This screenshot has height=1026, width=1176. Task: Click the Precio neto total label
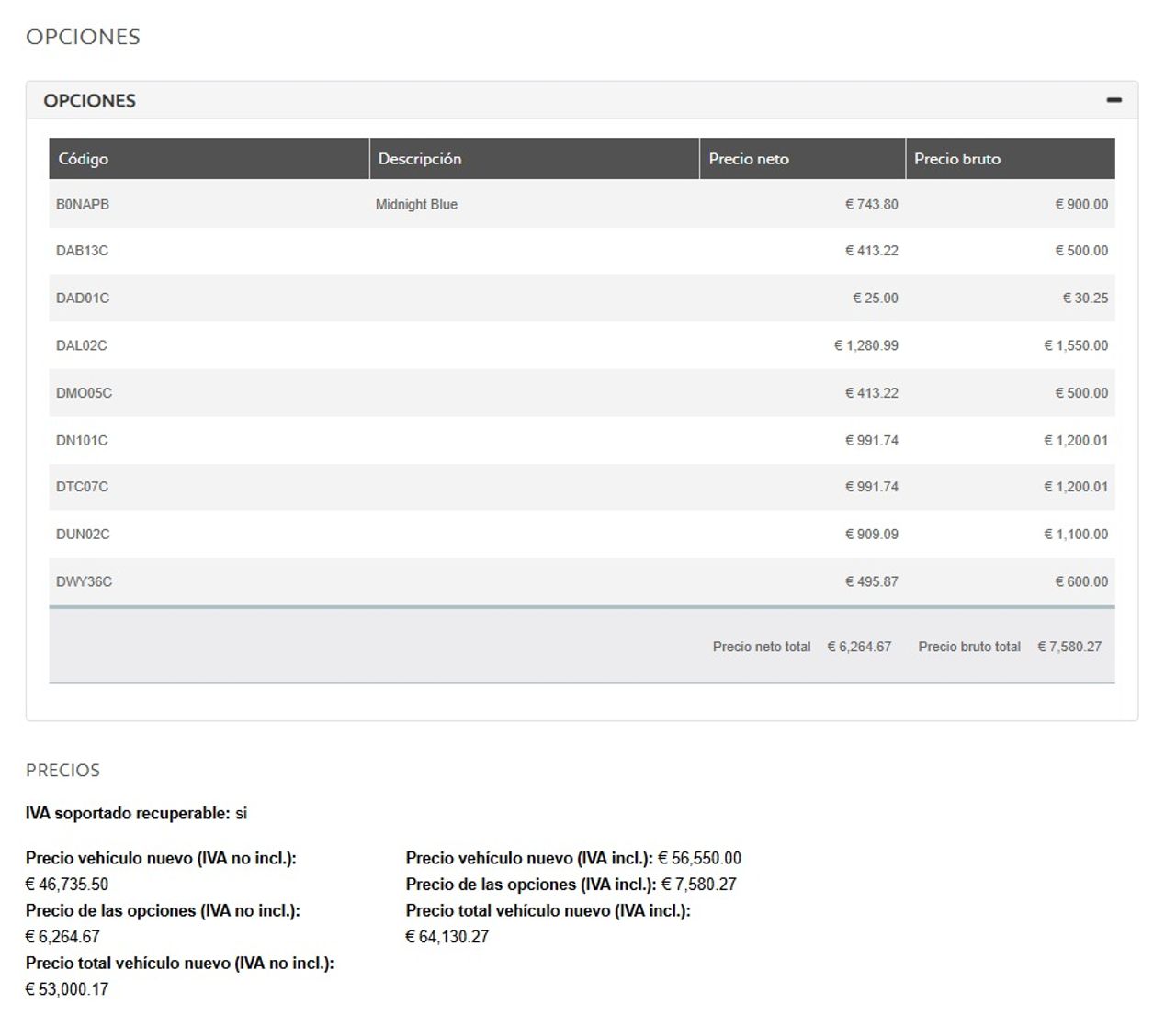(x=762, y=648)
